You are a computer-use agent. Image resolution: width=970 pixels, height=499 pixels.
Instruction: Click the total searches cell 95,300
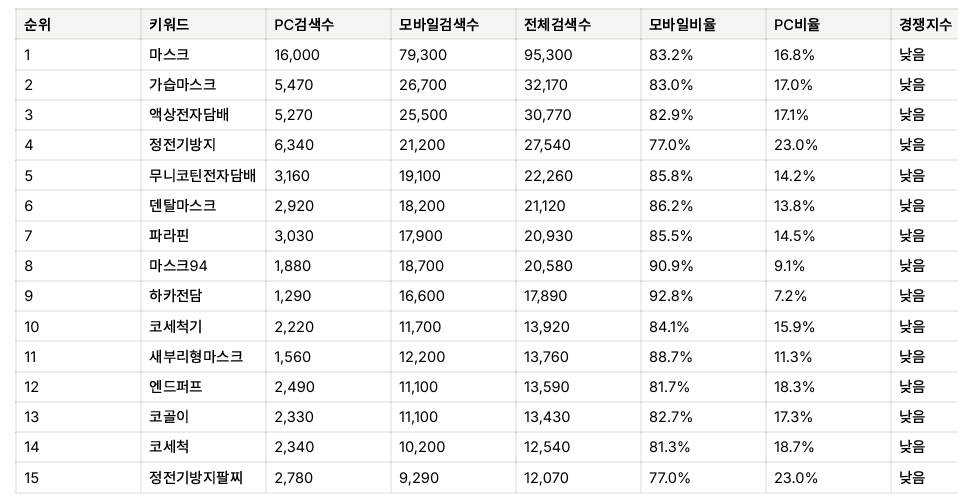point(548,55)
